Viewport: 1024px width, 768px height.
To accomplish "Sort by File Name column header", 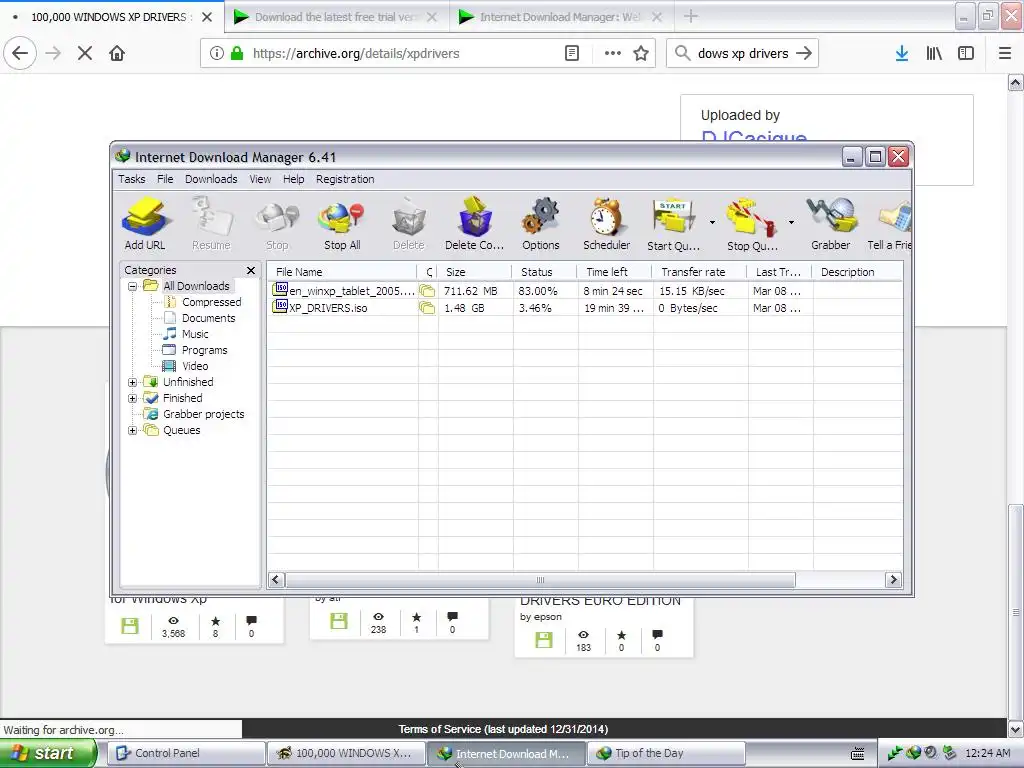I will tap(342, 272).
